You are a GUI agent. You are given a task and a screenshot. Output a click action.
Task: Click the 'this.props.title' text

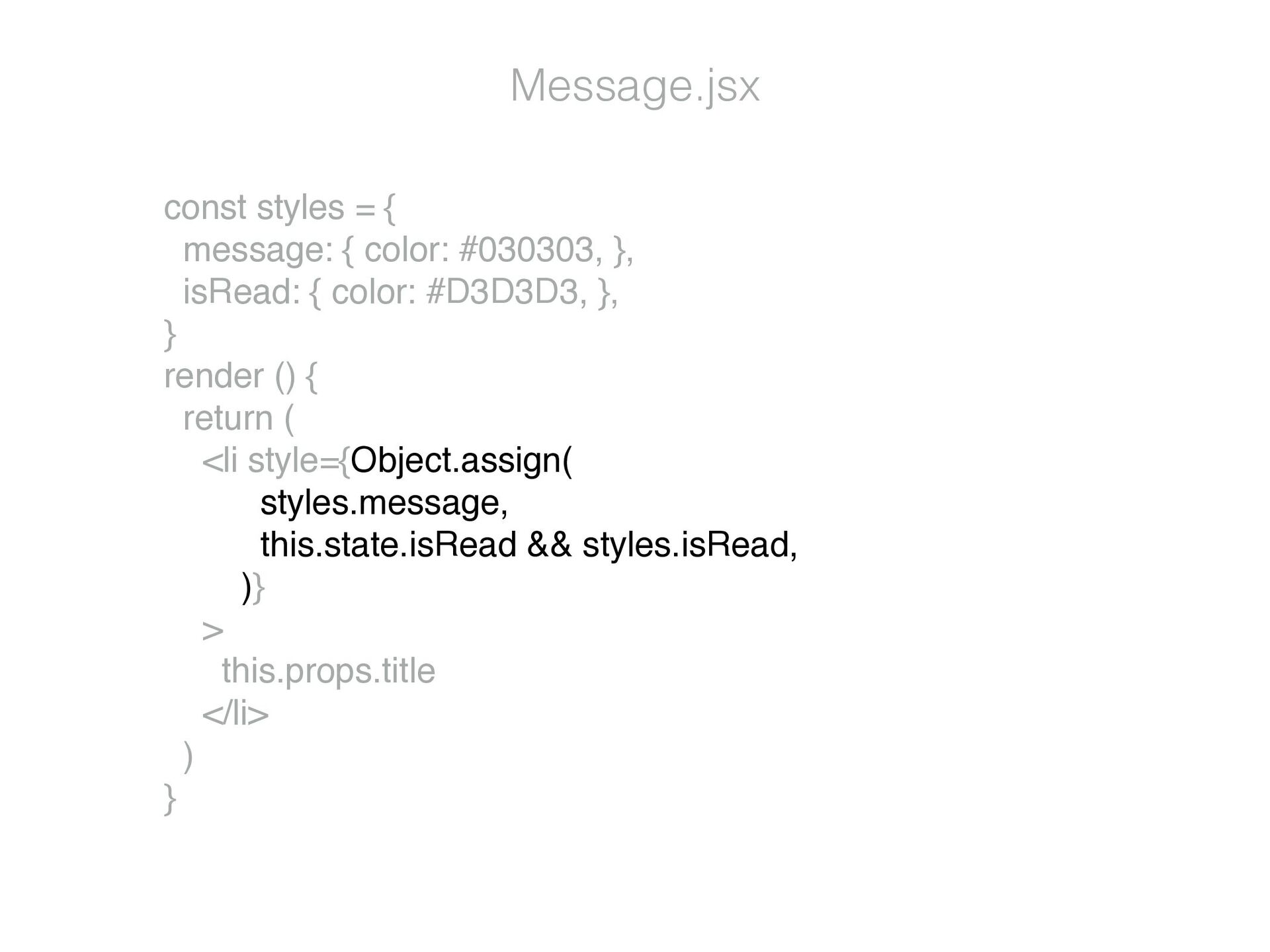click(328, 672)
